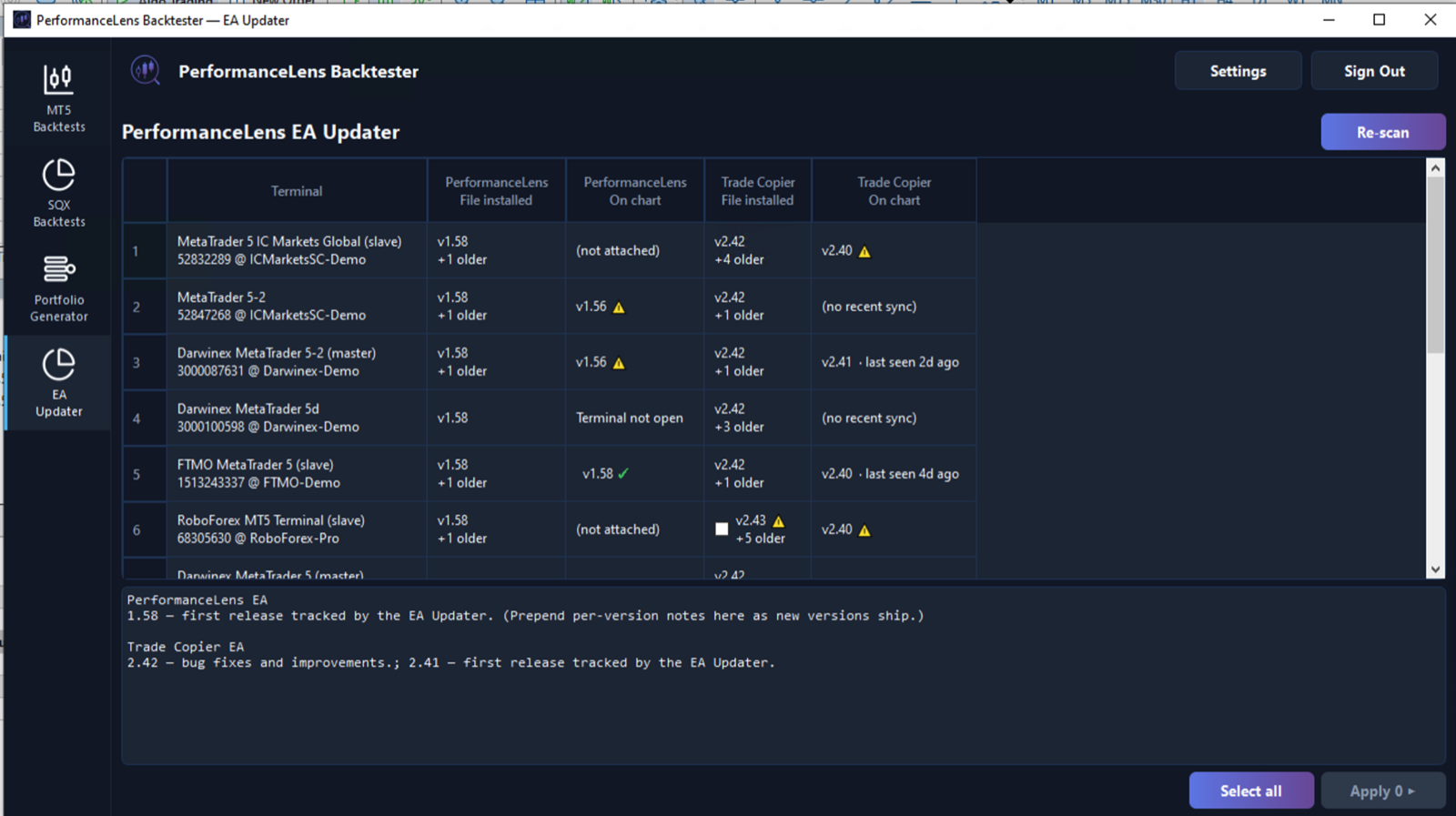Select MetaTrader 5 IC Markets Global (slave) row
The image size is (1456, 816).
pyautogui.click(x=550, y=250)
